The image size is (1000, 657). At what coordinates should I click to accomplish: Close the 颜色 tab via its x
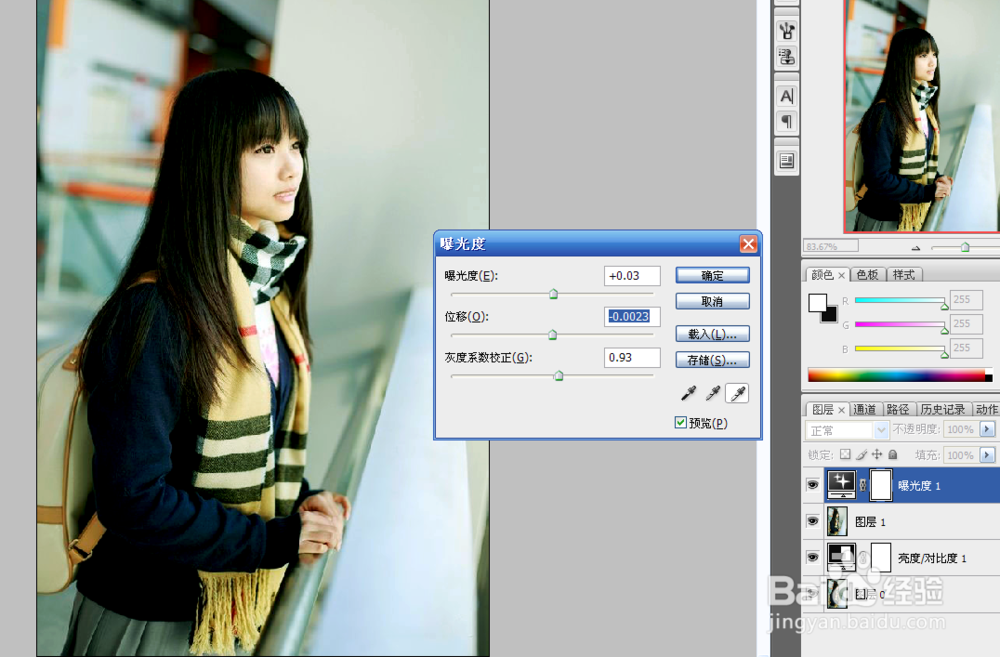(841, 275)
